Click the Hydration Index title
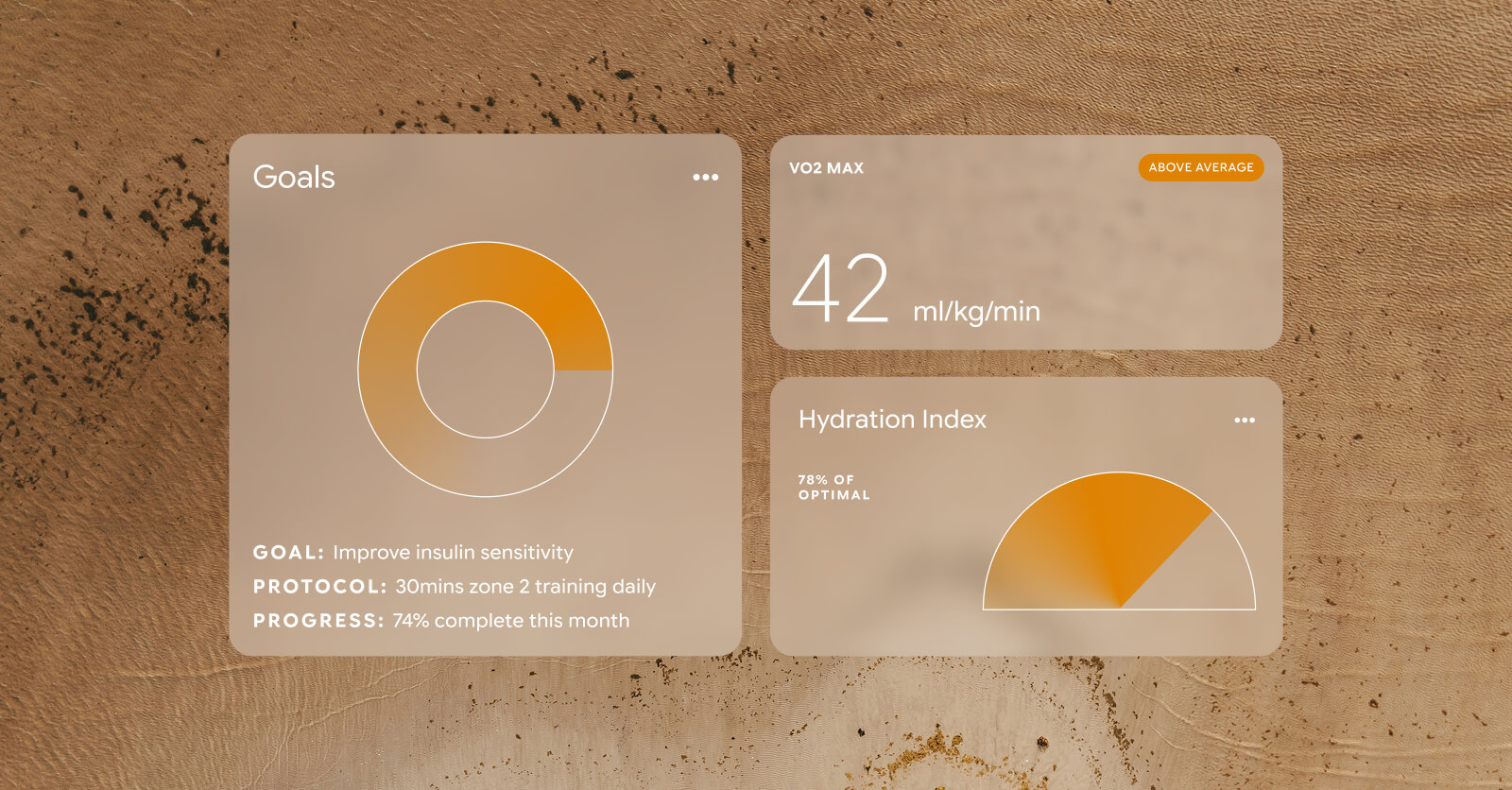The image size is (1512, 790). coord(892,420)
